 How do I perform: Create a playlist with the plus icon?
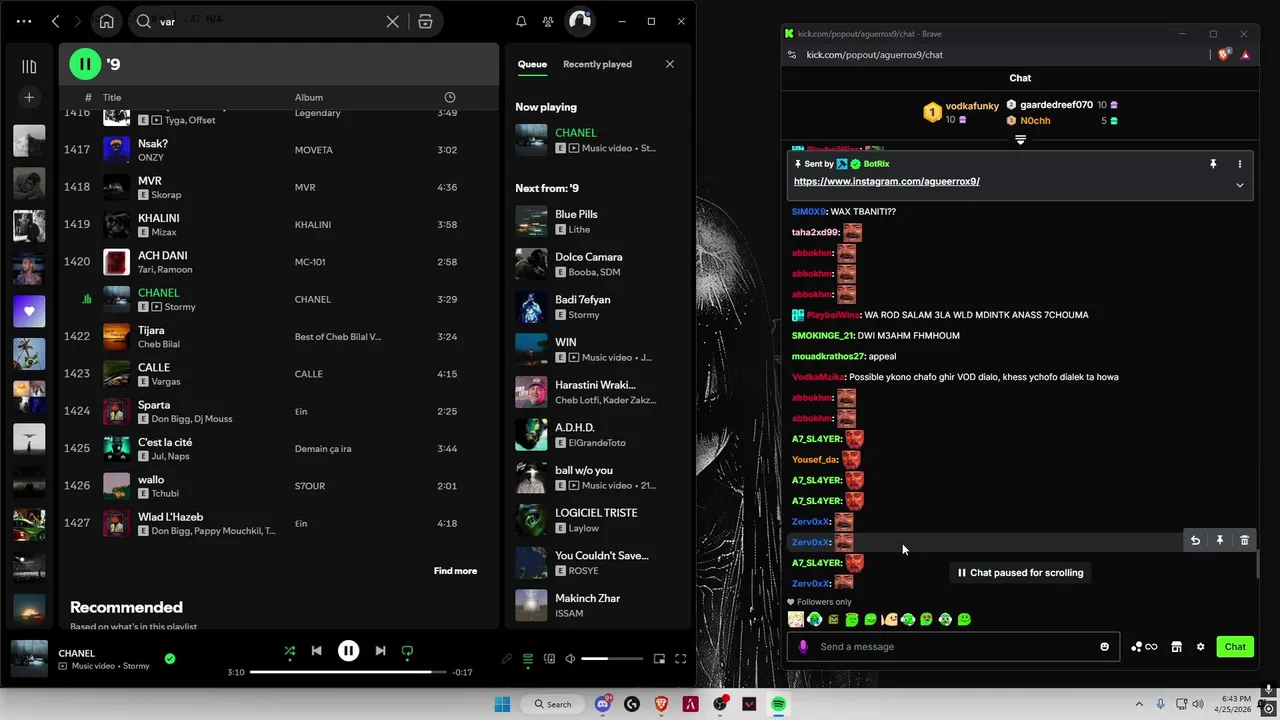click(29, 97)
